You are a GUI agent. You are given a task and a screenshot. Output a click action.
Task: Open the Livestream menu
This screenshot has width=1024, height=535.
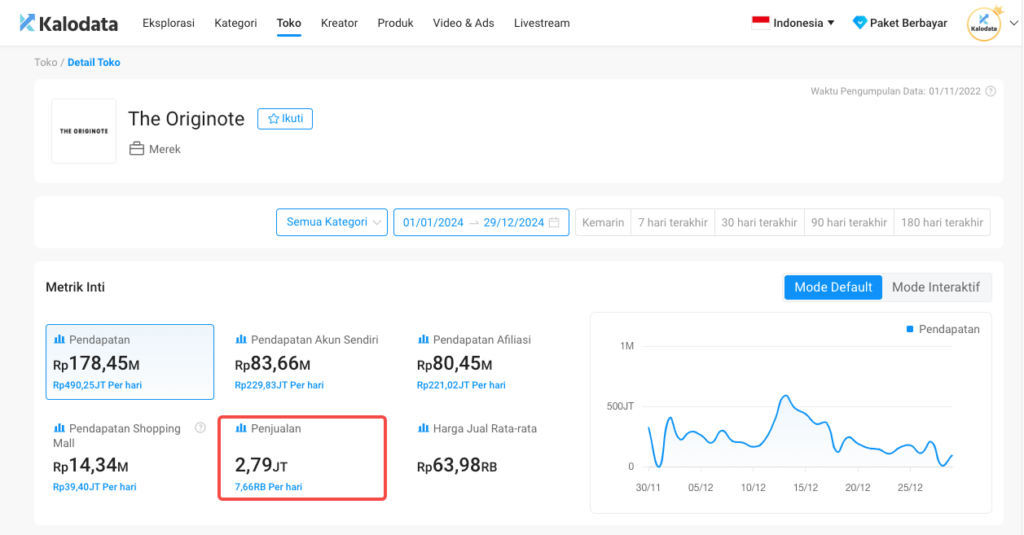click(541, 23)
